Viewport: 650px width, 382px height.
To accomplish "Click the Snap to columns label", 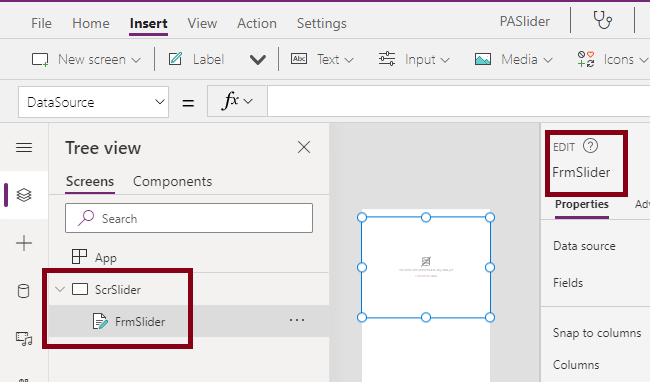I will 597,333.
